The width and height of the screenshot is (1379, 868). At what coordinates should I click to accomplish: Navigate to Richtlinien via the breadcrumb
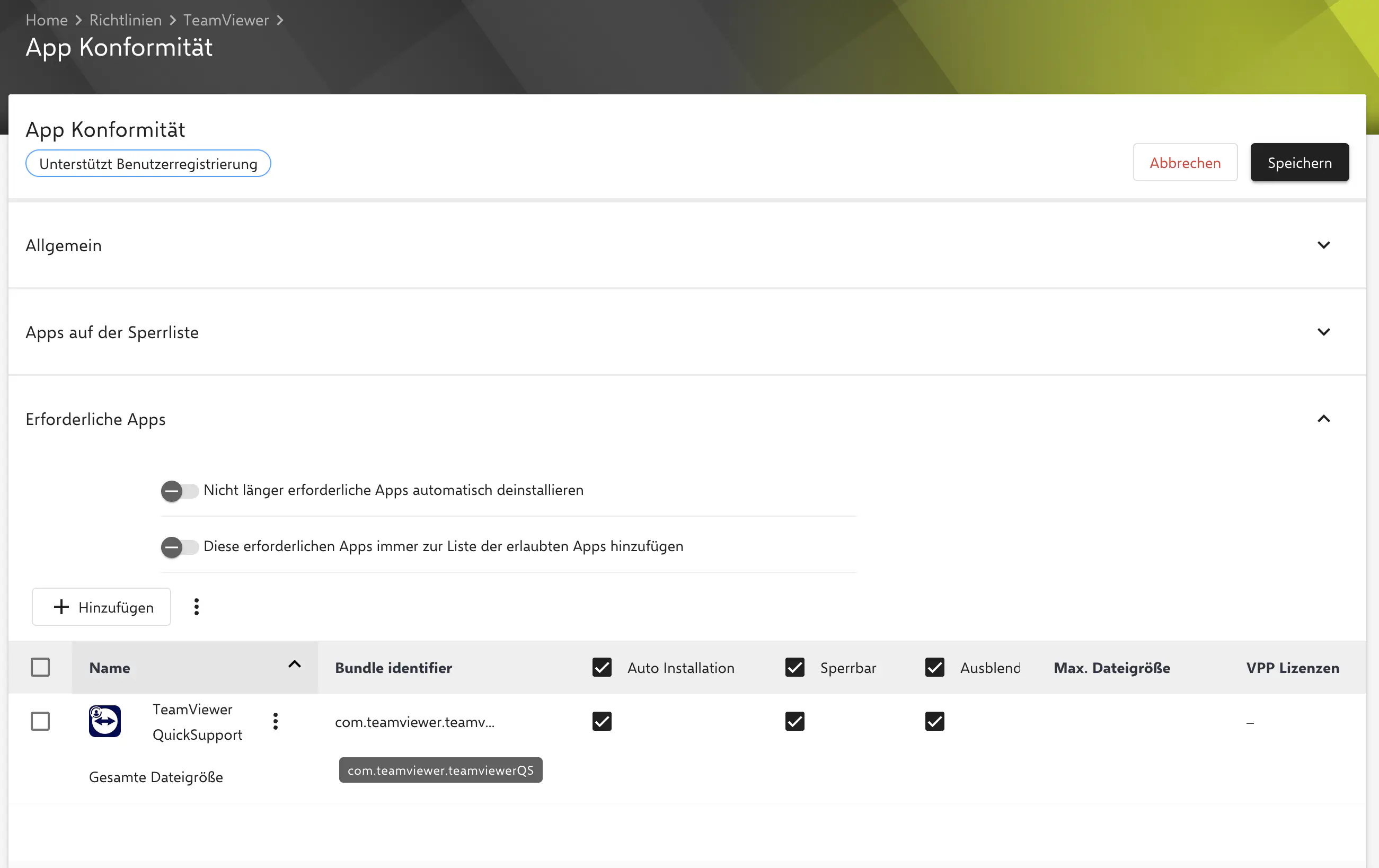click(x=126, y=20)
